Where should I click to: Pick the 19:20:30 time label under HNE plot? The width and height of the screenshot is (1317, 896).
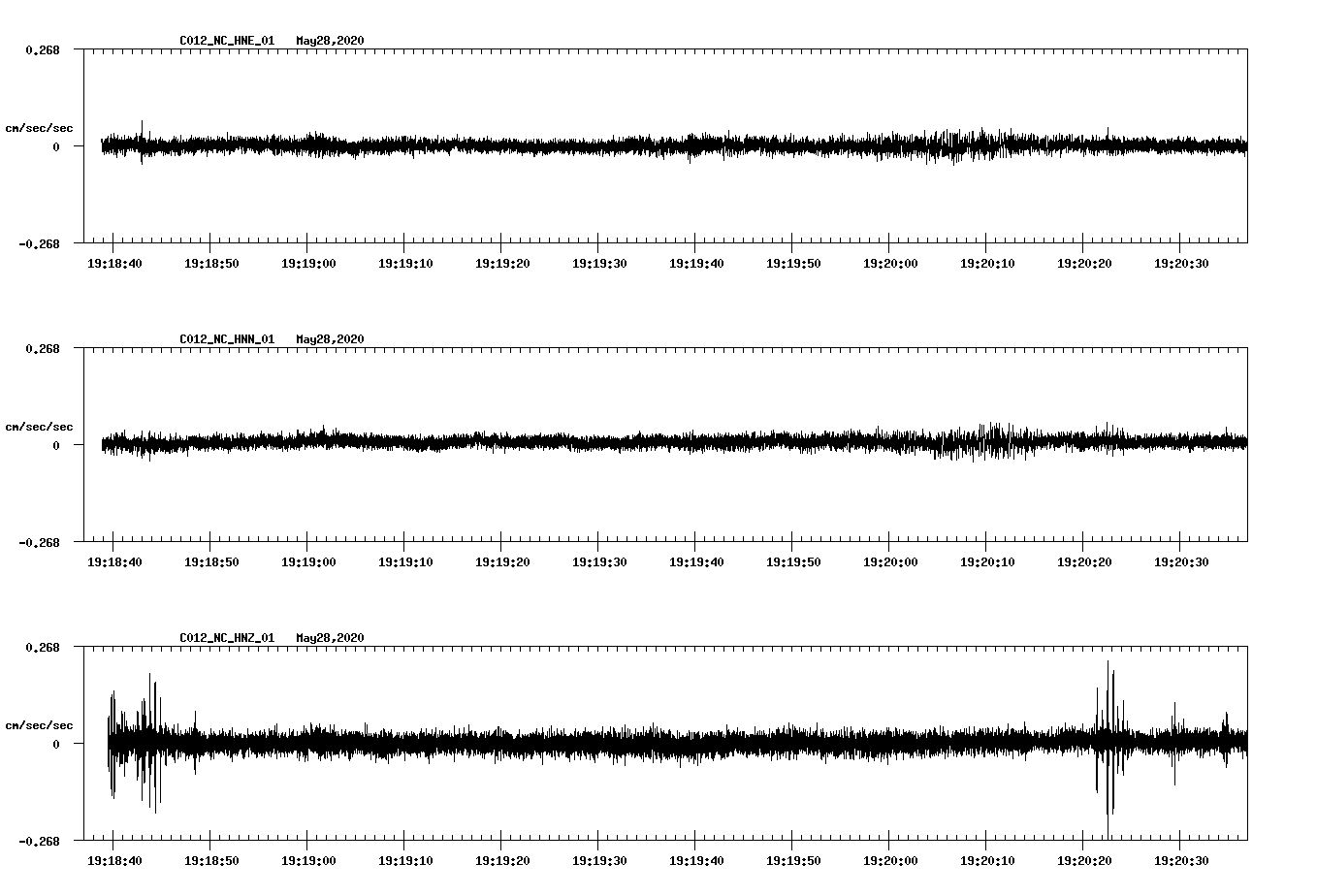coord(1181,263)
